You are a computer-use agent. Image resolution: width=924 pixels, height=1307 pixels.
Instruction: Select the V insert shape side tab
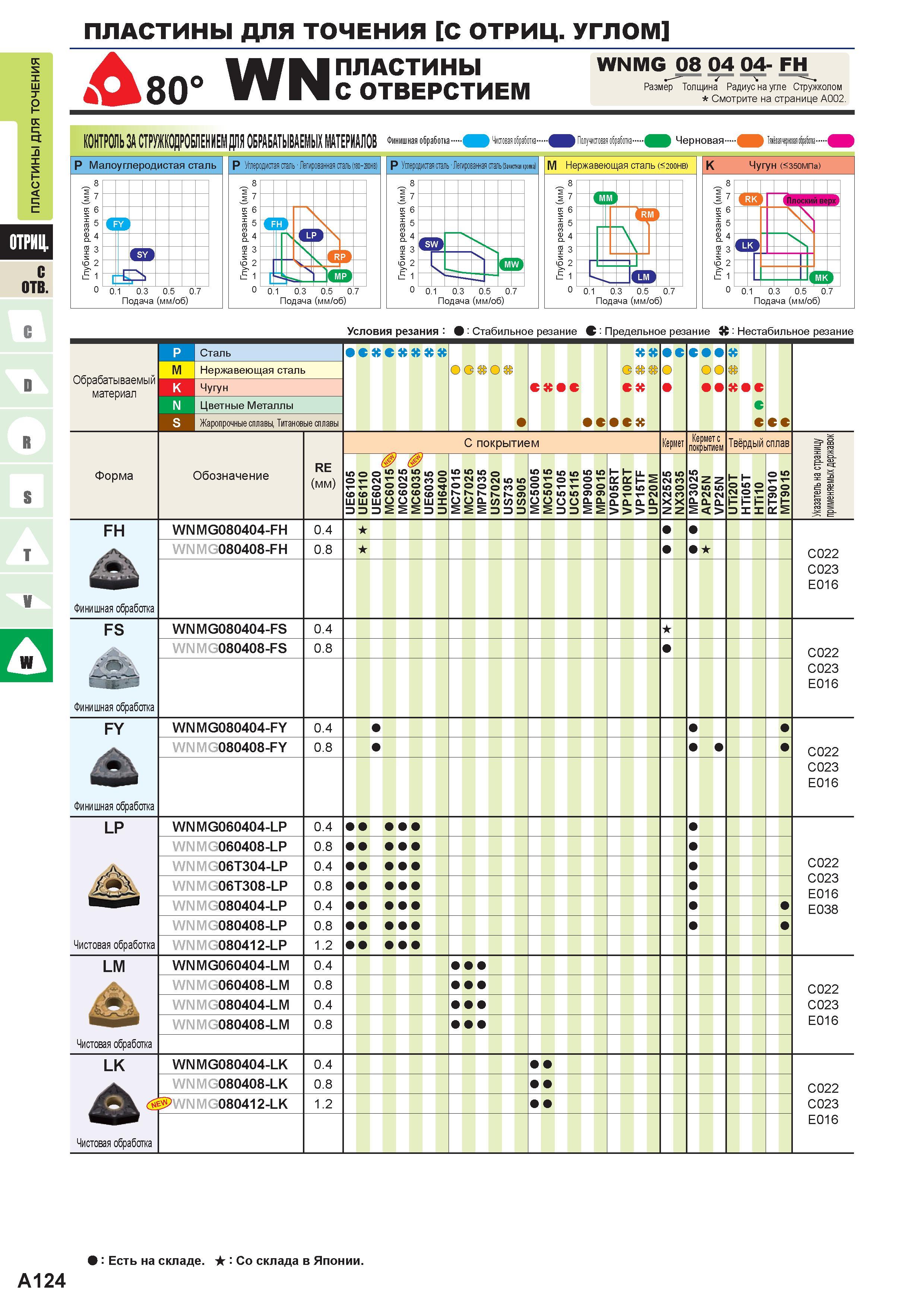click(27, 601)
